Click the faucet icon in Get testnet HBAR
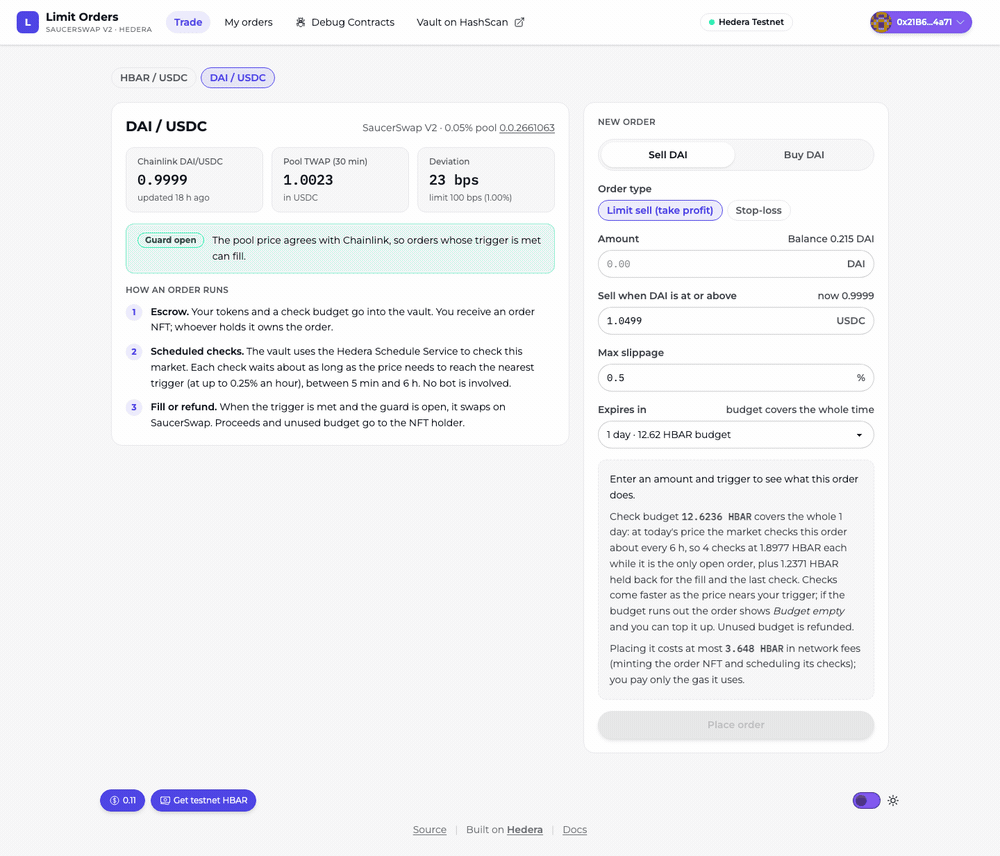Viewport: 1000px width, 856px height. click(x=165, y=801)
